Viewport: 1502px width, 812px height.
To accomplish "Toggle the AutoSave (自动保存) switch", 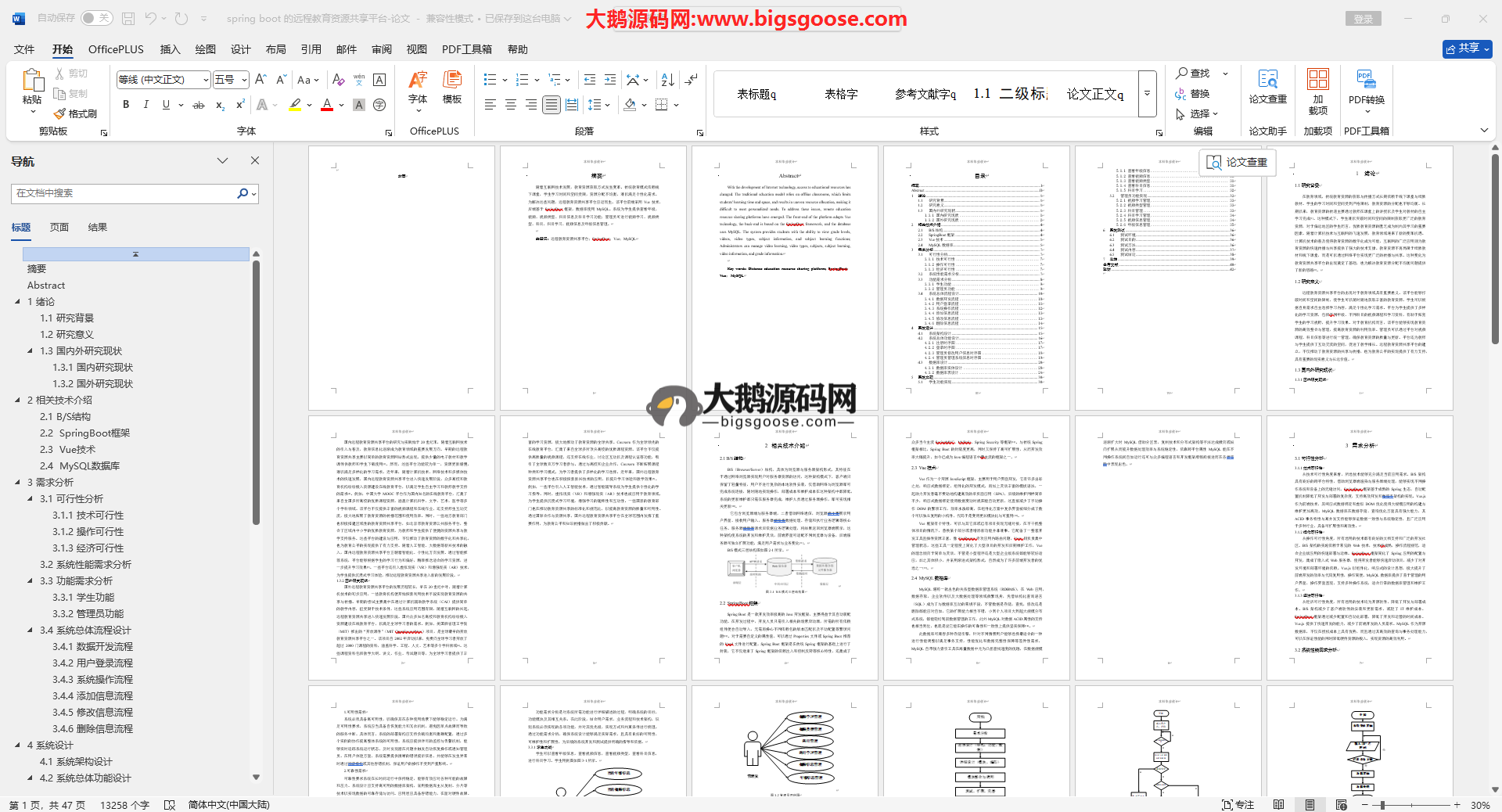I will coord(96,18).
